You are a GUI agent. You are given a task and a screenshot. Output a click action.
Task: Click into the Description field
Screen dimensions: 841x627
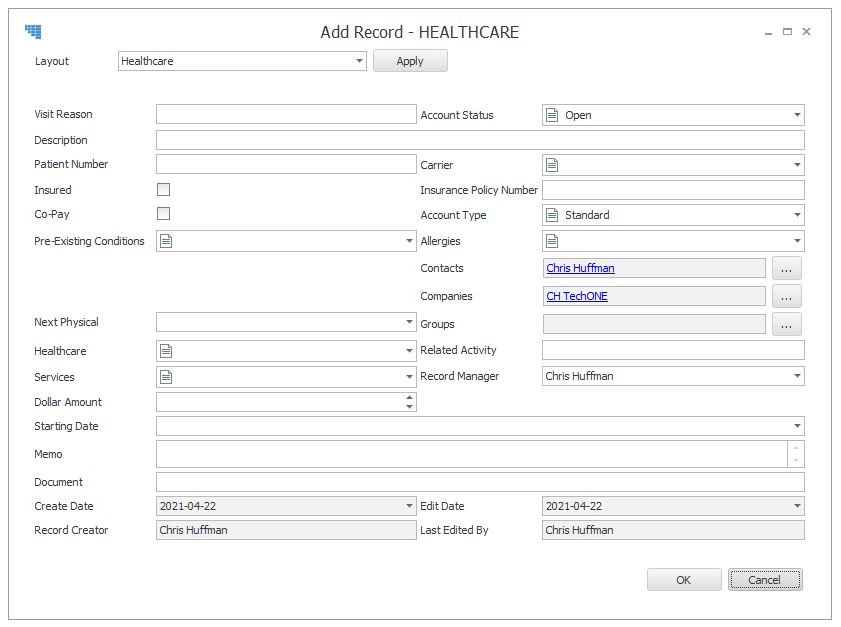click(x=481, y=140)
